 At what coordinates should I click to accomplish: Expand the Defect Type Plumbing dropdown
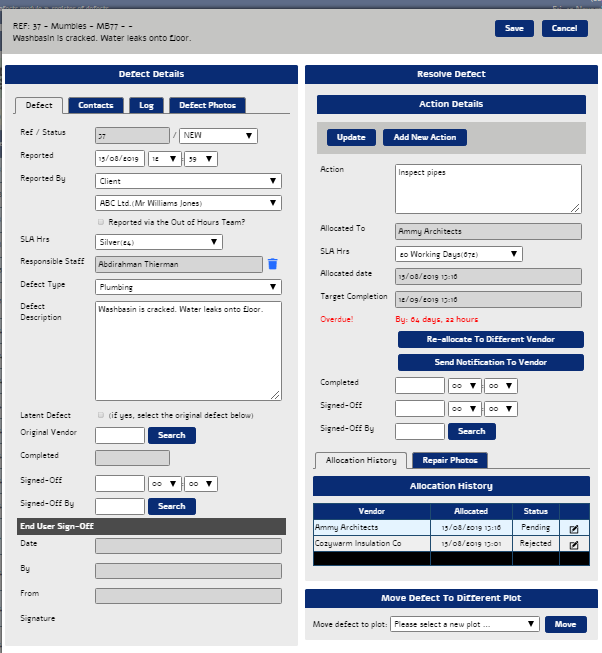[x=188, y=287]
